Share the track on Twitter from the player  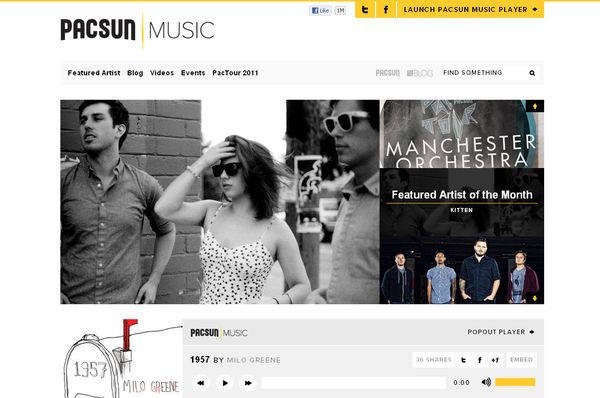pyautogui.click(x=463, y=360)
